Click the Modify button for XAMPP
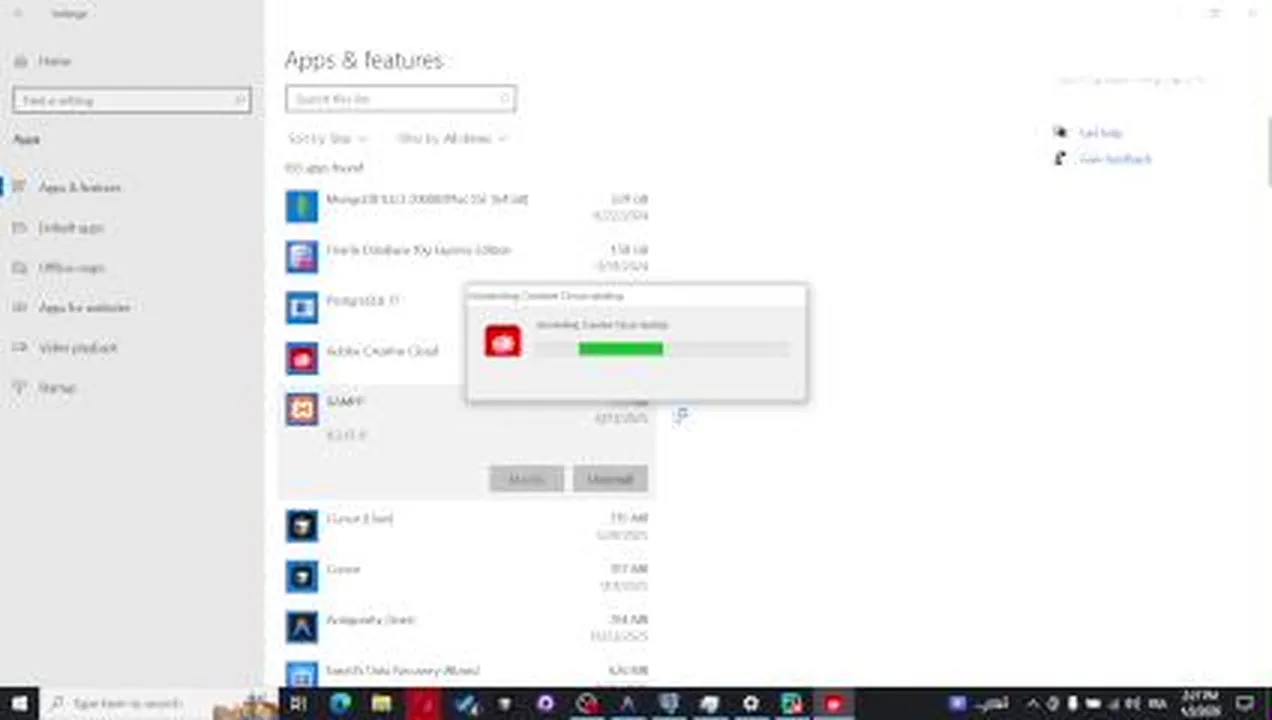 pyautogui.click(x=527, y=479)
